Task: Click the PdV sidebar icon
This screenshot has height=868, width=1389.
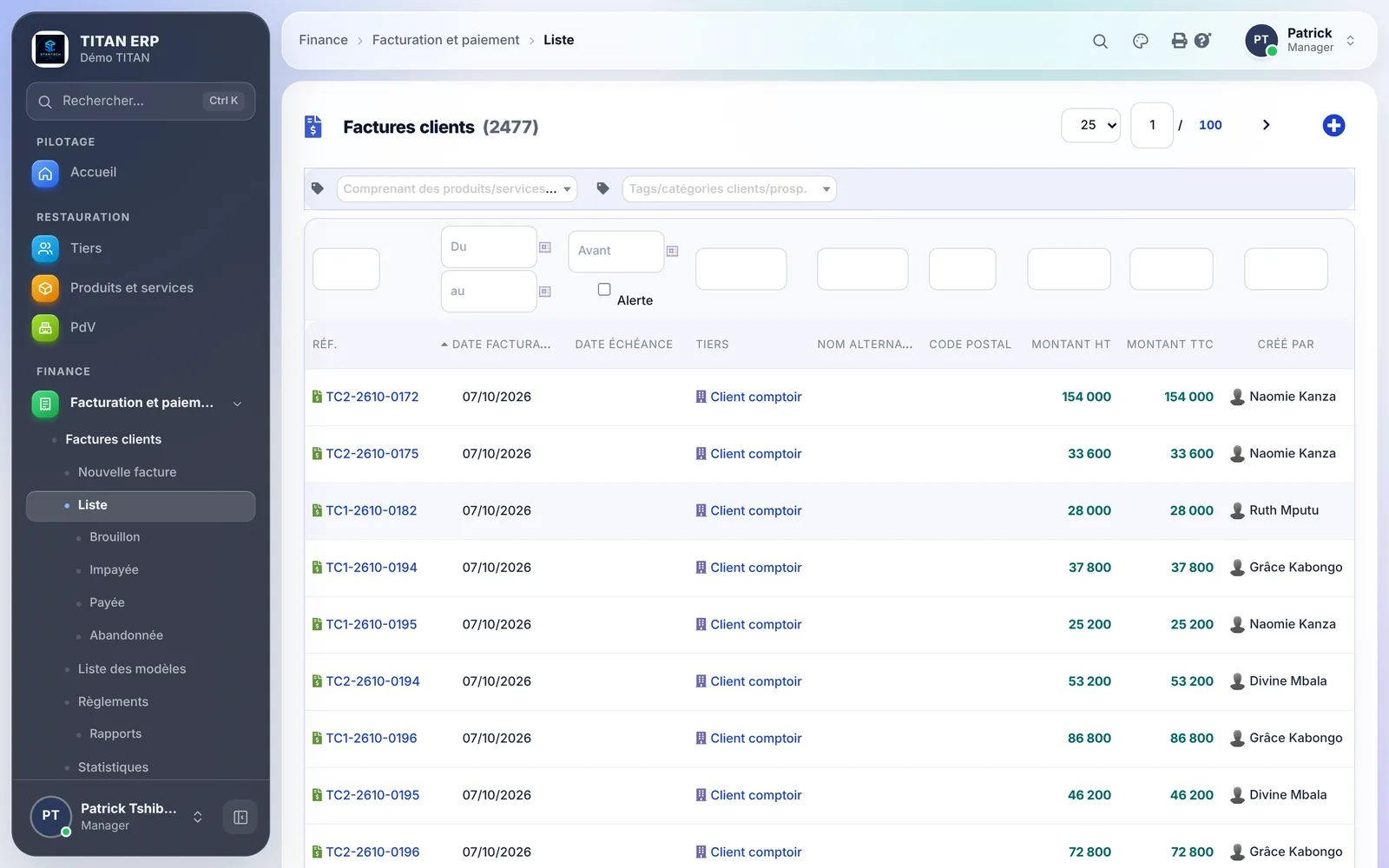Action: 45,327
